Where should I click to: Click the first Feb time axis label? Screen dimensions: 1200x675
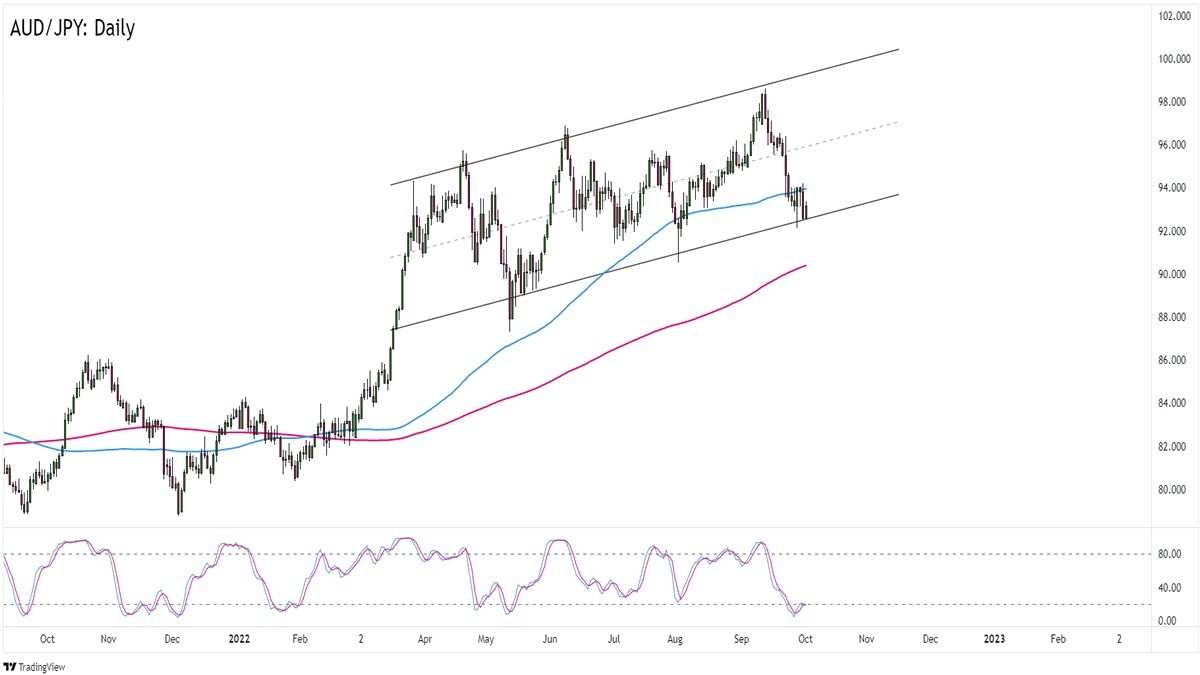coord(299,639)
